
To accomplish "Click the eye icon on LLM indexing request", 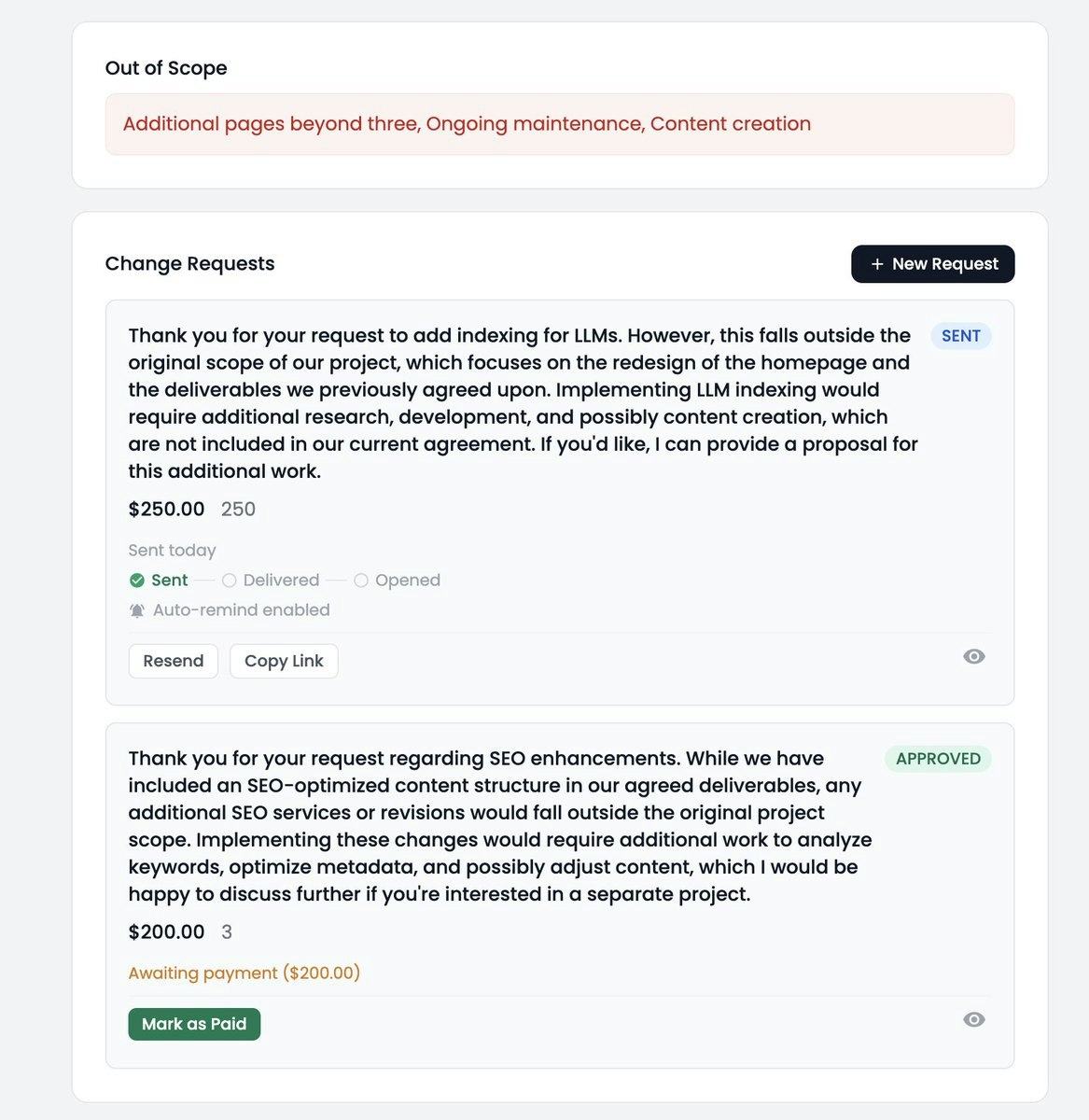I will (x=973, y=657).
